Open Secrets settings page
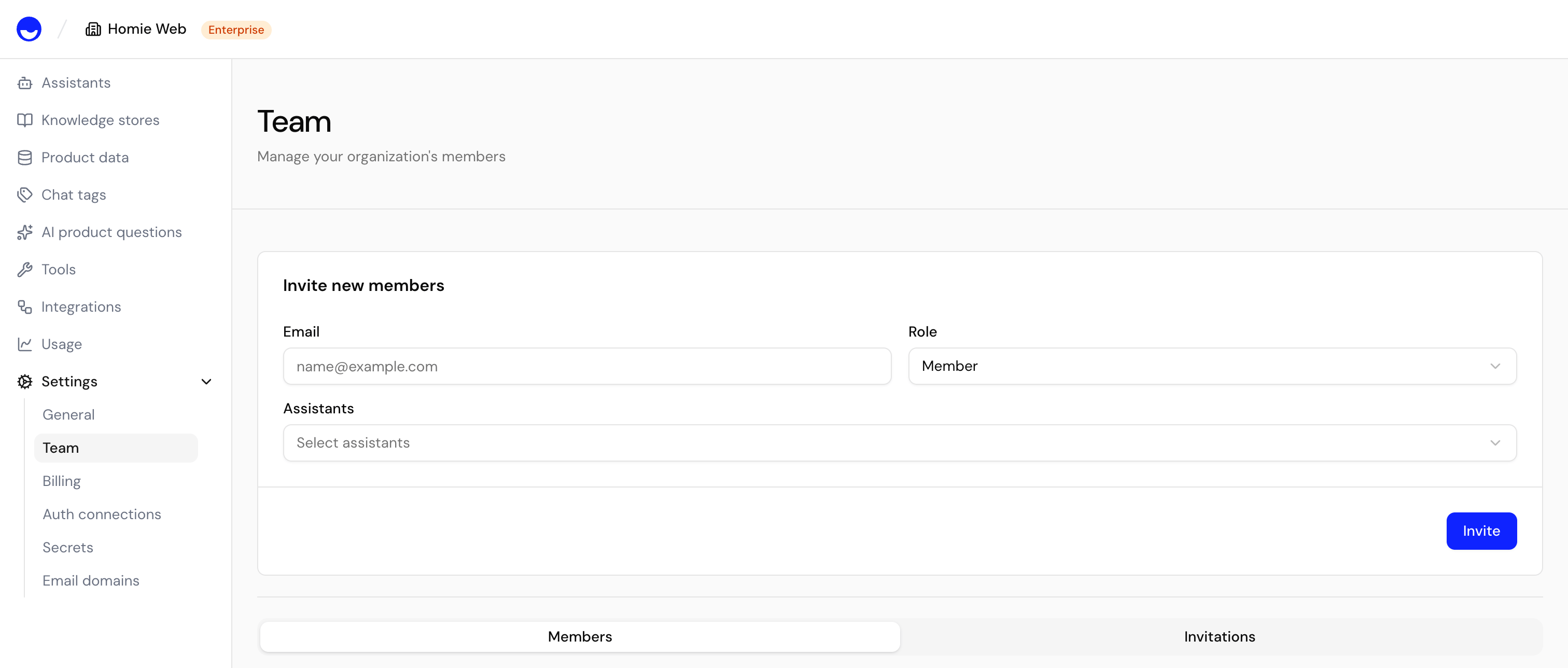This screenshot has height=668, width=1568. (x=67, y=548)
